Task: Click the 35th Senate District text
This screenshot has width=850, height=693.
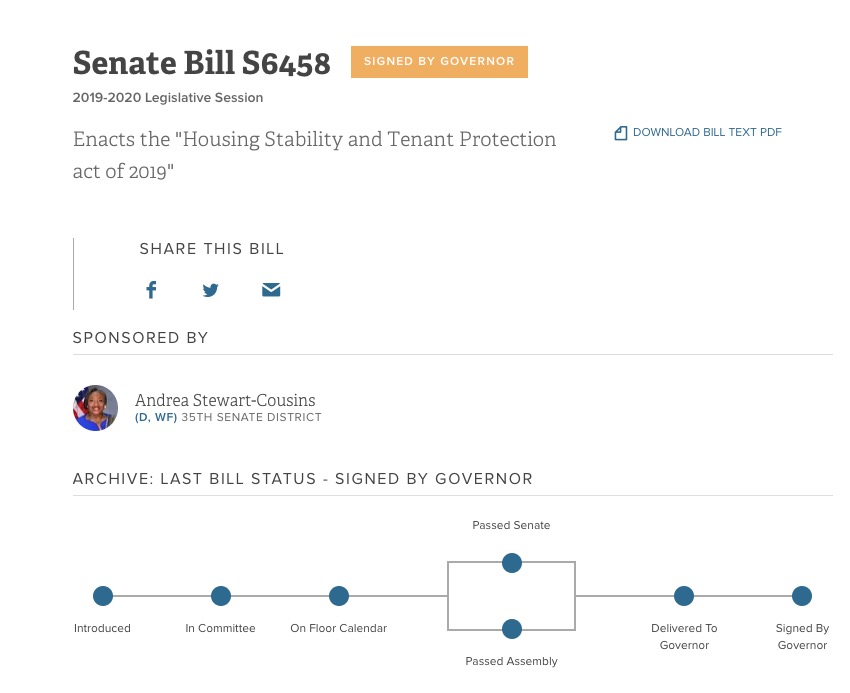Action: [251, 417]
